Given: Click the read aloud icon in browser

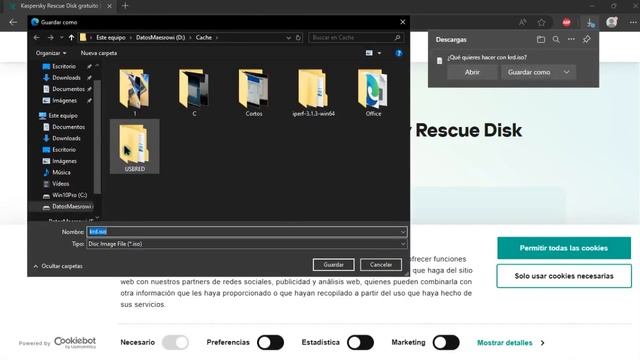Looking at the screenshot, I should click(x=522, y=22).
